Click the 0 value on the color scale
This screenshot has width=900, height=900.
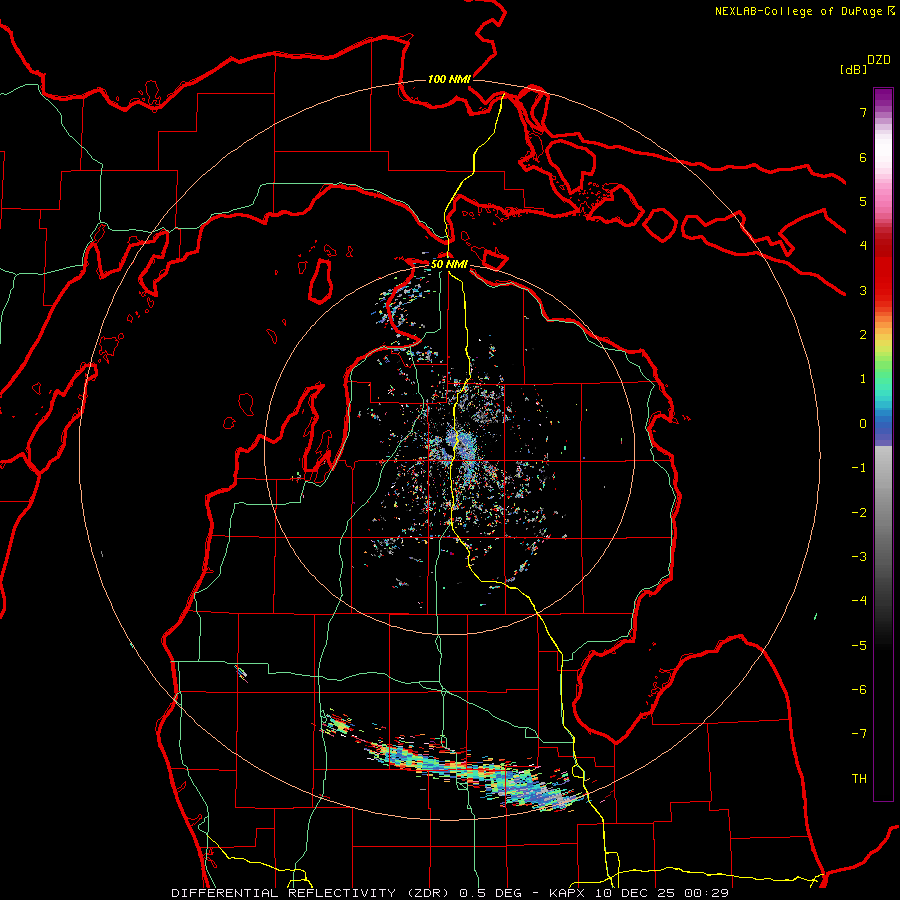[863, 424]
